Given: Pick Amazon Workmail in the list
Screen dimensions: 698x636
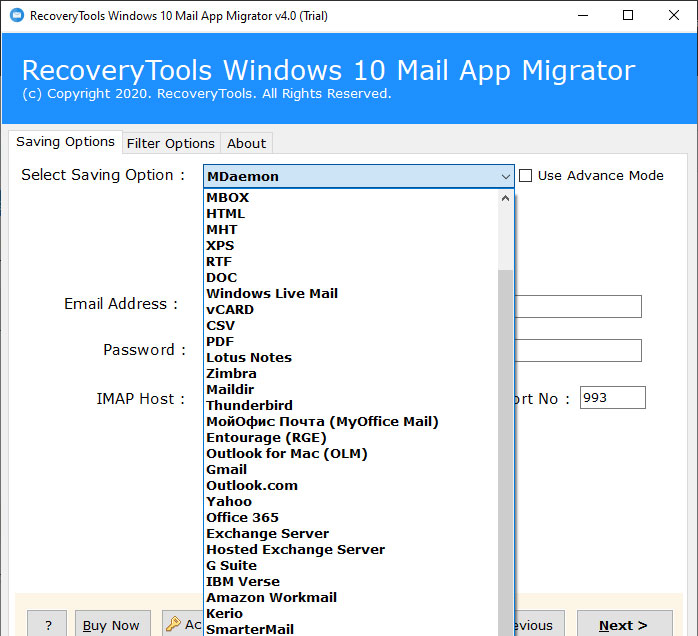Looking at the screenshot, I should tap(351, 598).
